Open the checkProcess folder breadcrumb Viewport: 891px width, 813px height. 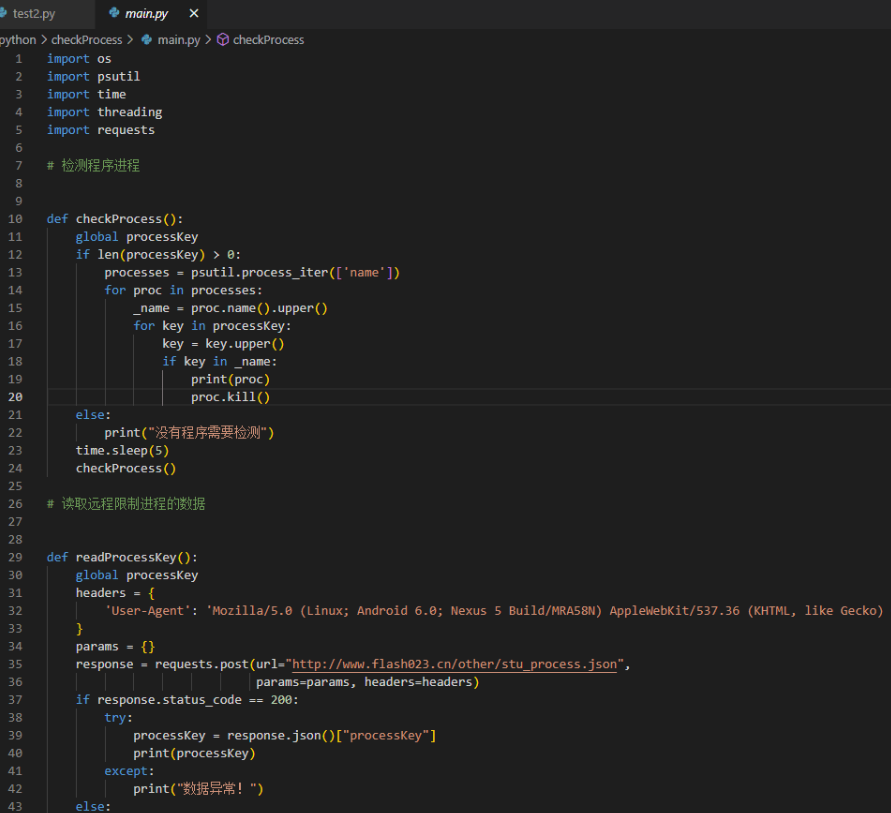click(x=86, y=40)
